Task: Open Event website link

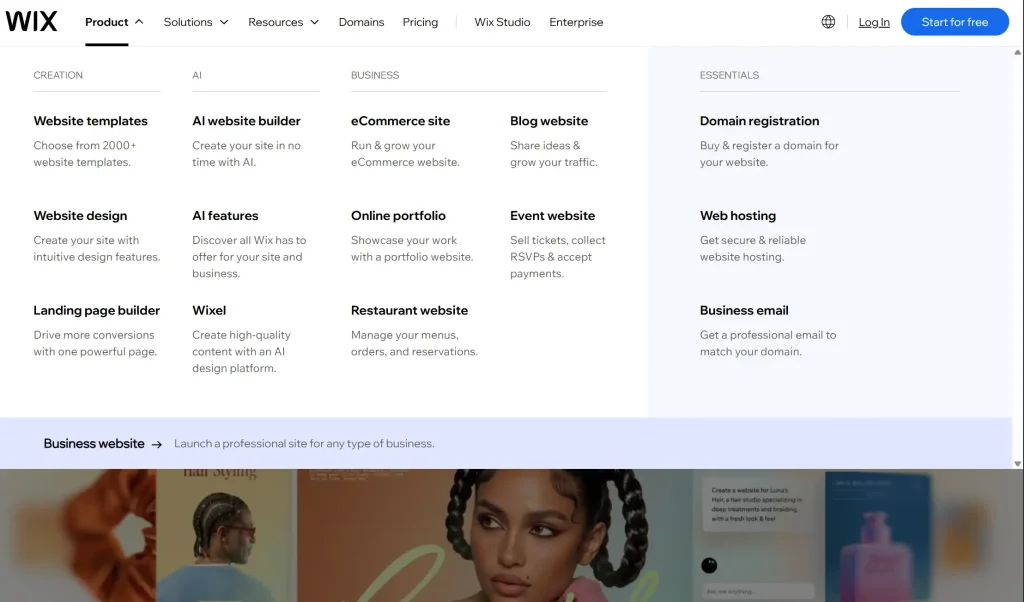Action: click(552, 215)
